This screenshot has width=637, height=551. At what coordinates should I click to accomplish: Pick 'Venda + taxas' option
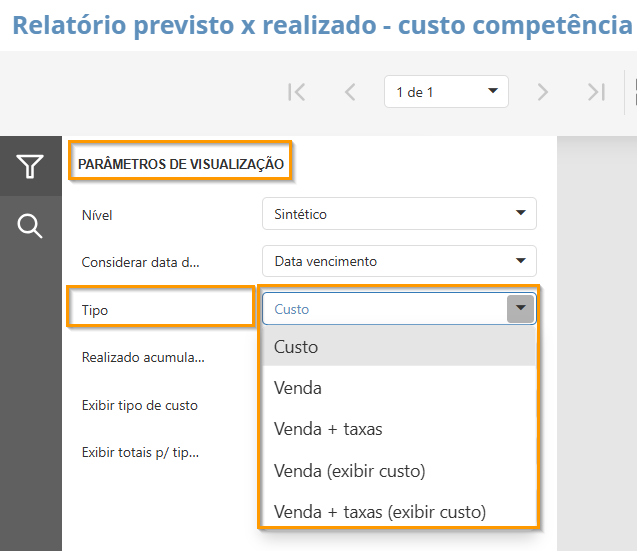click(399, 429)
